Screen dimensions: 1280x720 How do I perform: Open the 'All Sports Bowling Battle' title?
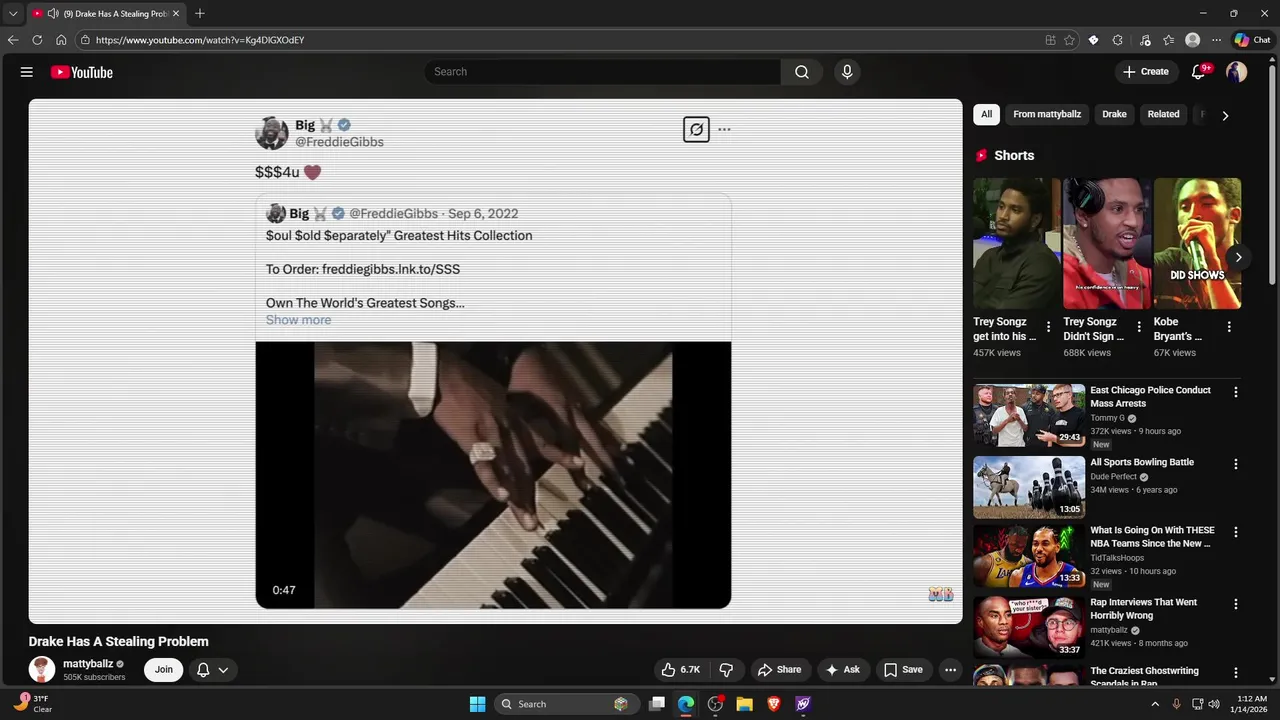(1142, 462)
